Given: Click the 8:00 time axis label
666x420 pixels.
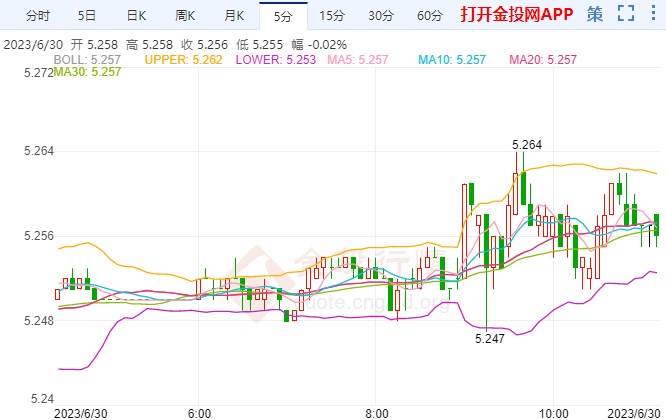Looking at the screenshot, I should pyautogui.click(x=376, y=414).
